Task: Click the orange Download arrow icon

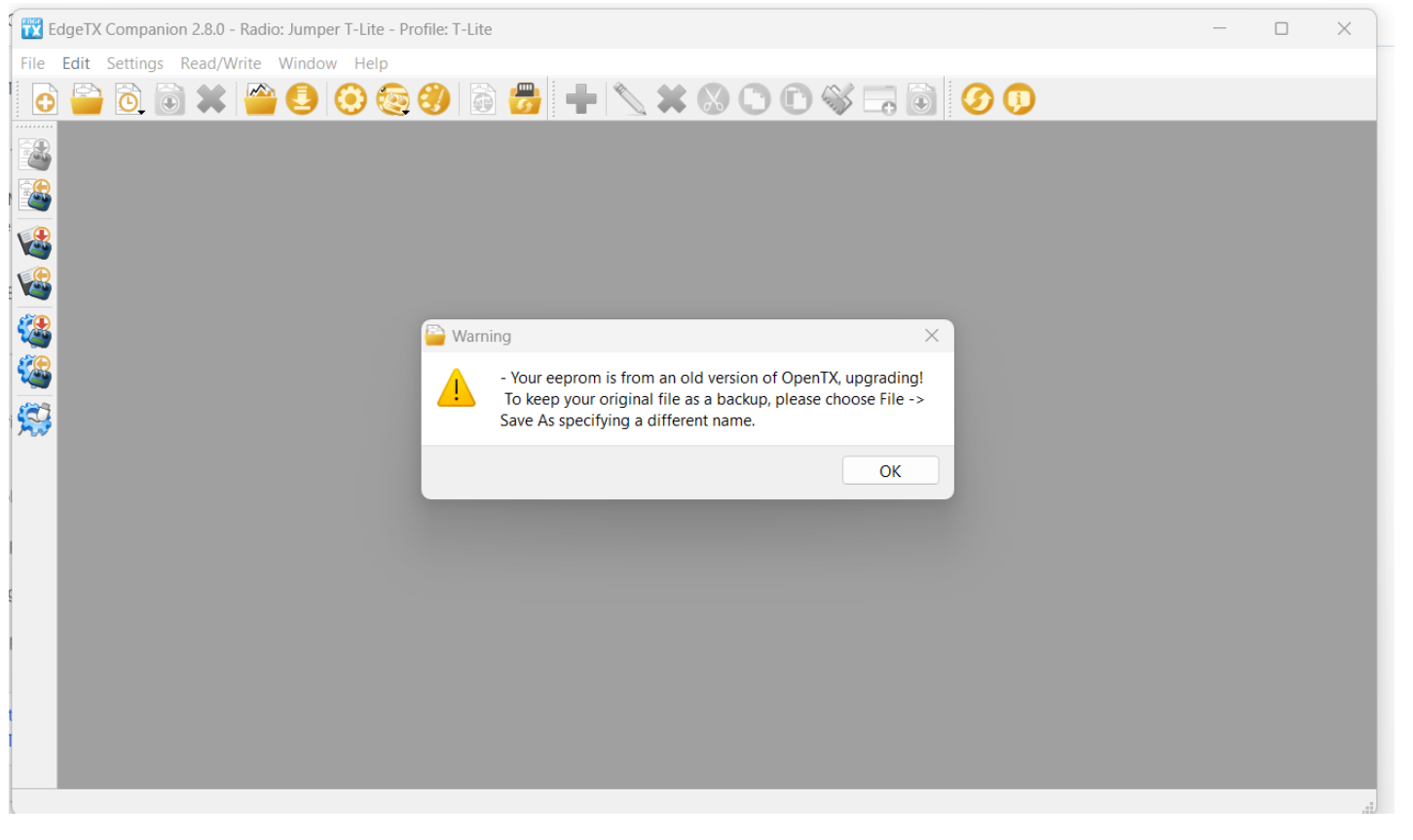Action: tap(302, 99)
